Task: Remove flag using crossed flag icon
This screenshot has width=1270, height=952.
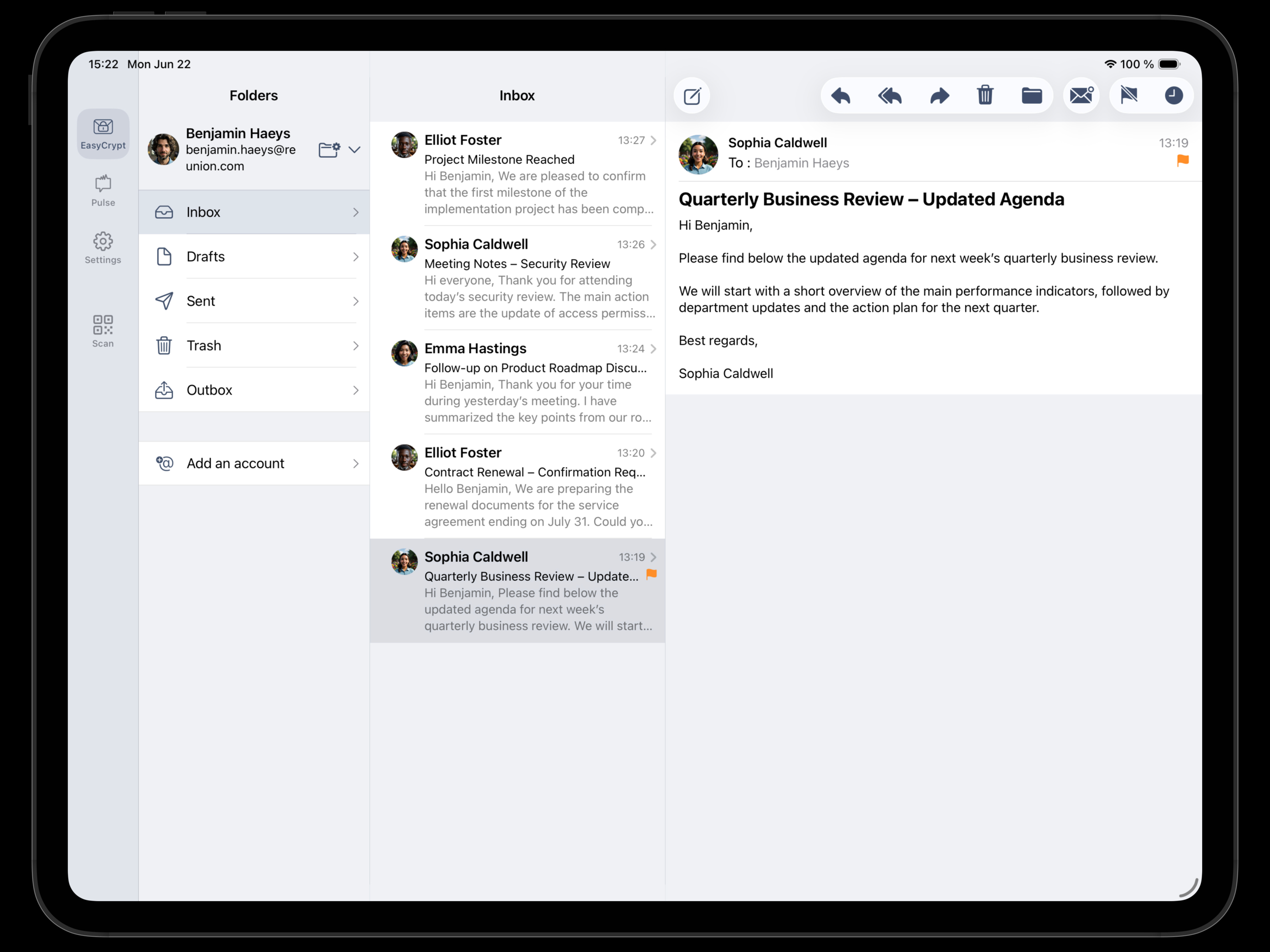Action: click(x=1129, y=95)
